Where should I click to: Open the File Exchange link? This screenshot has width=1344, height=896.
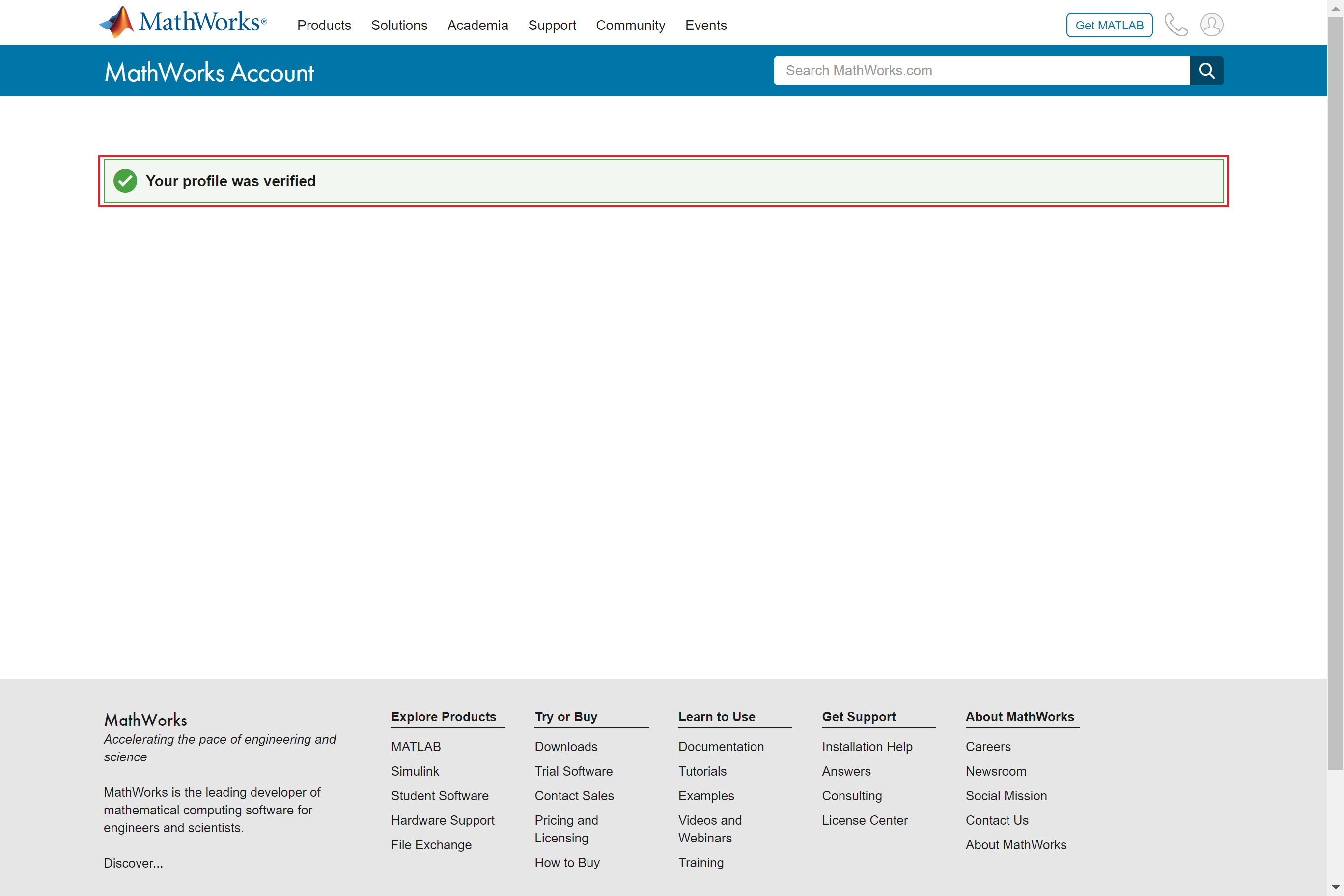pos(431,844)
